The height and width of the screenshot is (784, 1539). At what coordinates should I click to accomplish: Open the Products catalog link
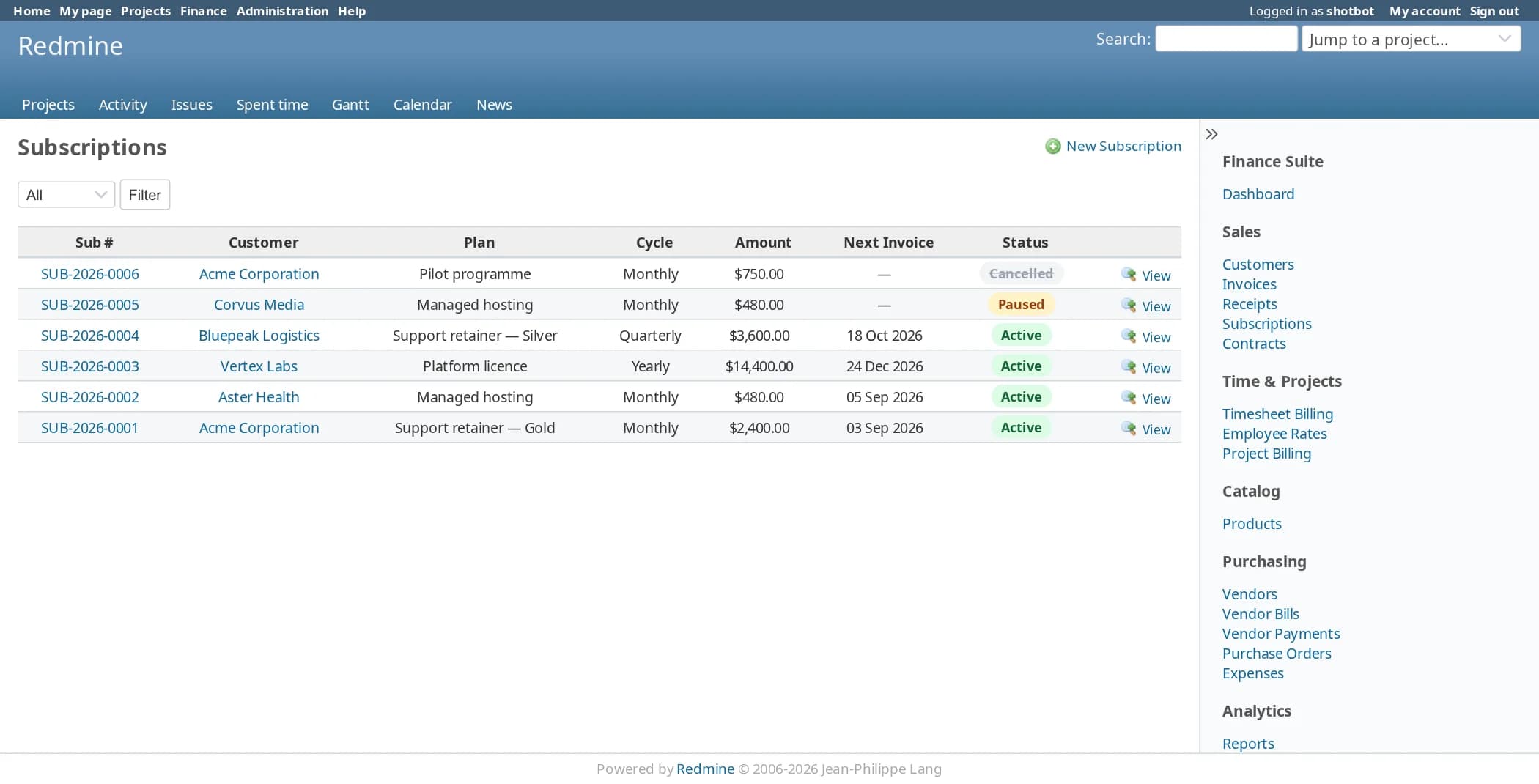click(1252, 524)
